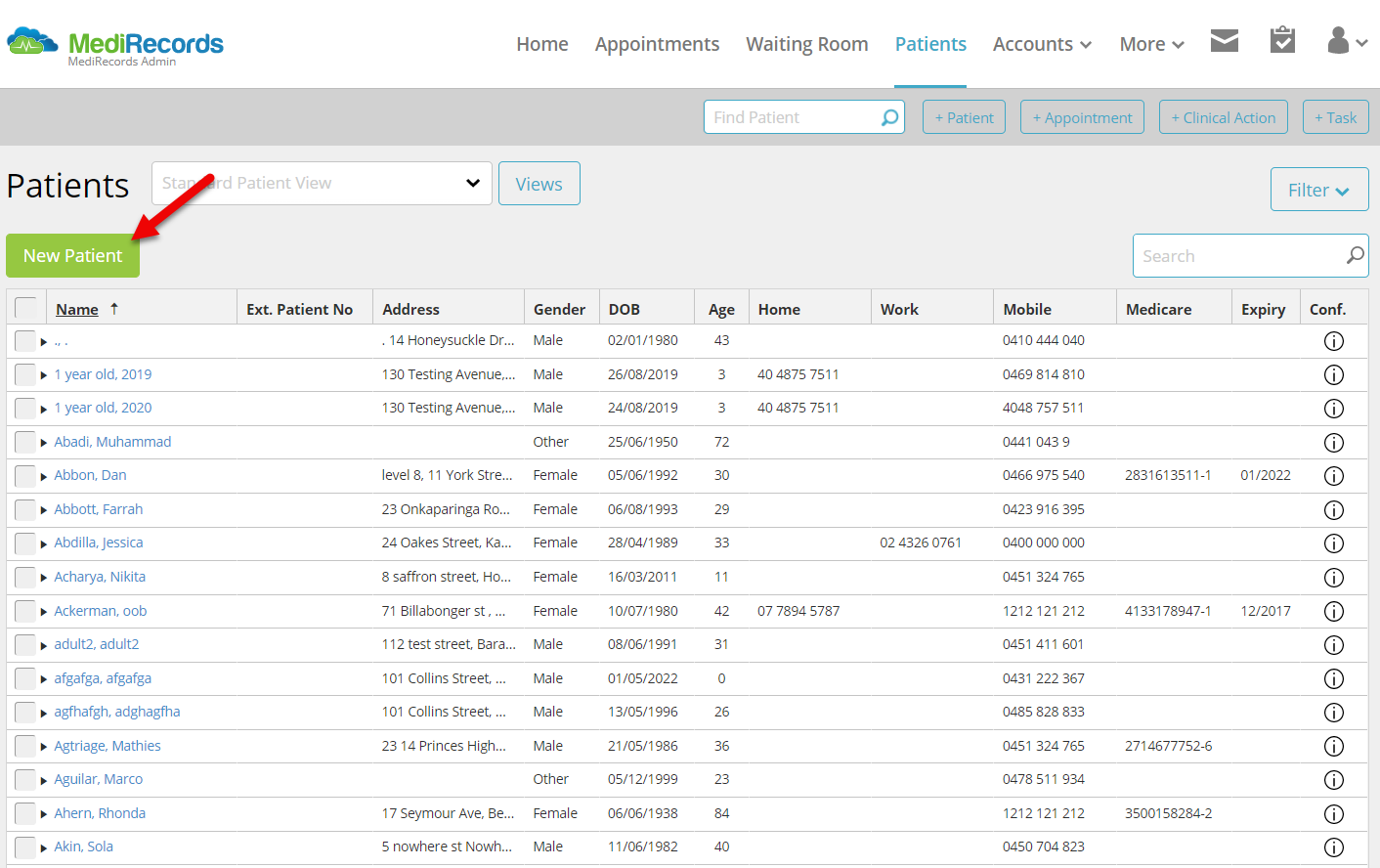This screenshot has height=868, width=1380.
Task: Go to the Appointments tab
Action: click(657, 44)
